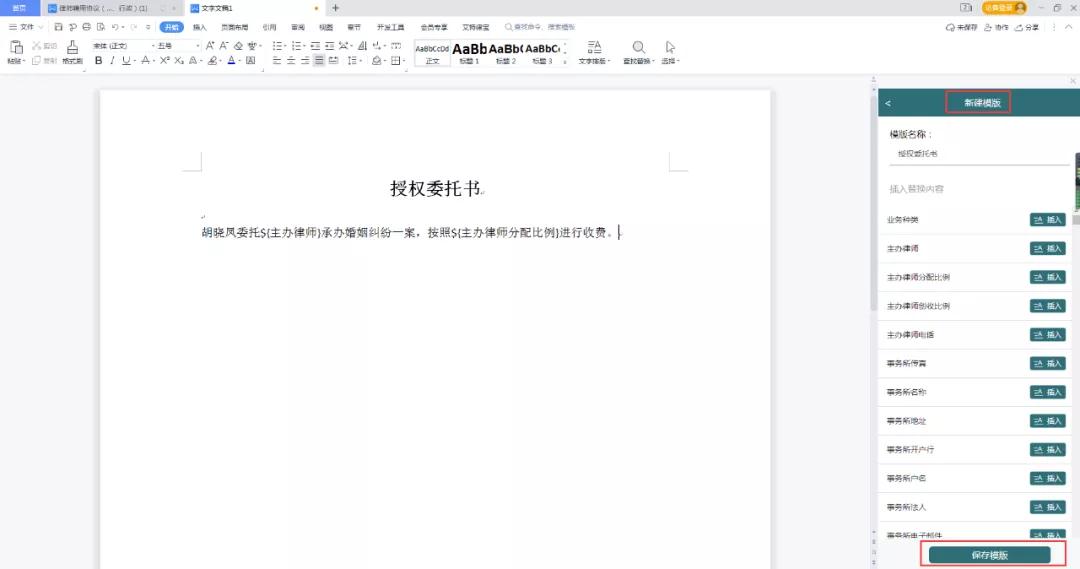Open the Developer Tools ribbon tab
Screen dimensions: 1080x569
[391, 27]
